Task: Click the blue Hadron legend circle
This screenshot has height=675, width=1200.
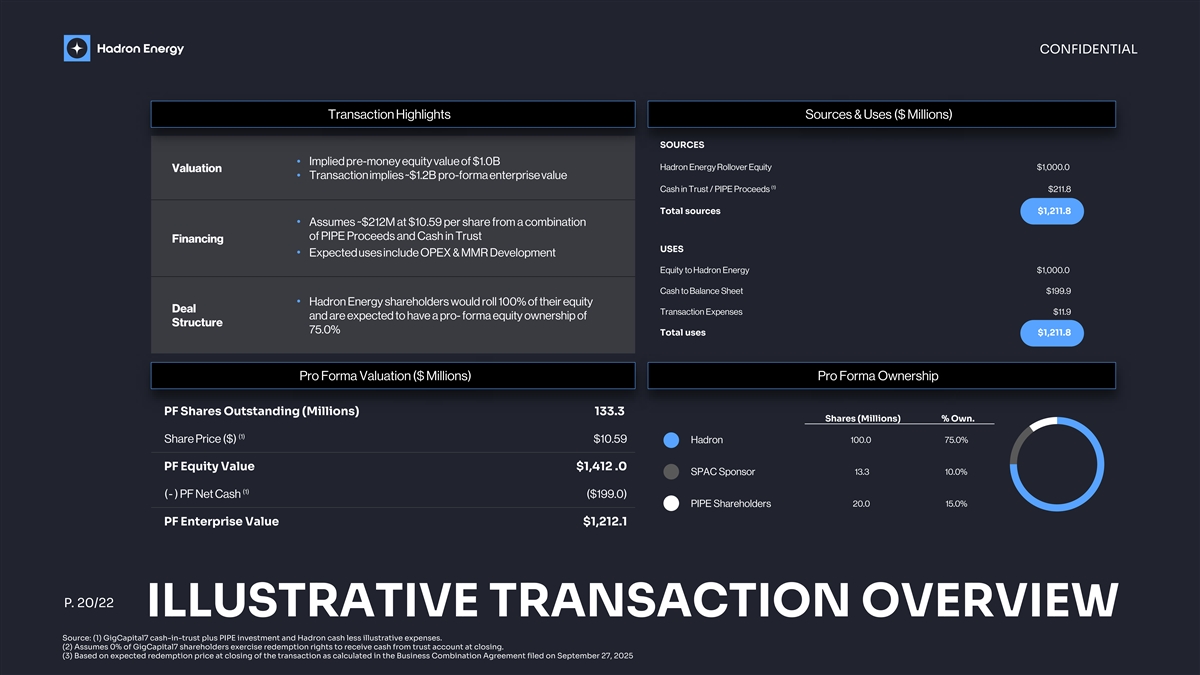Action: (672, 440)
